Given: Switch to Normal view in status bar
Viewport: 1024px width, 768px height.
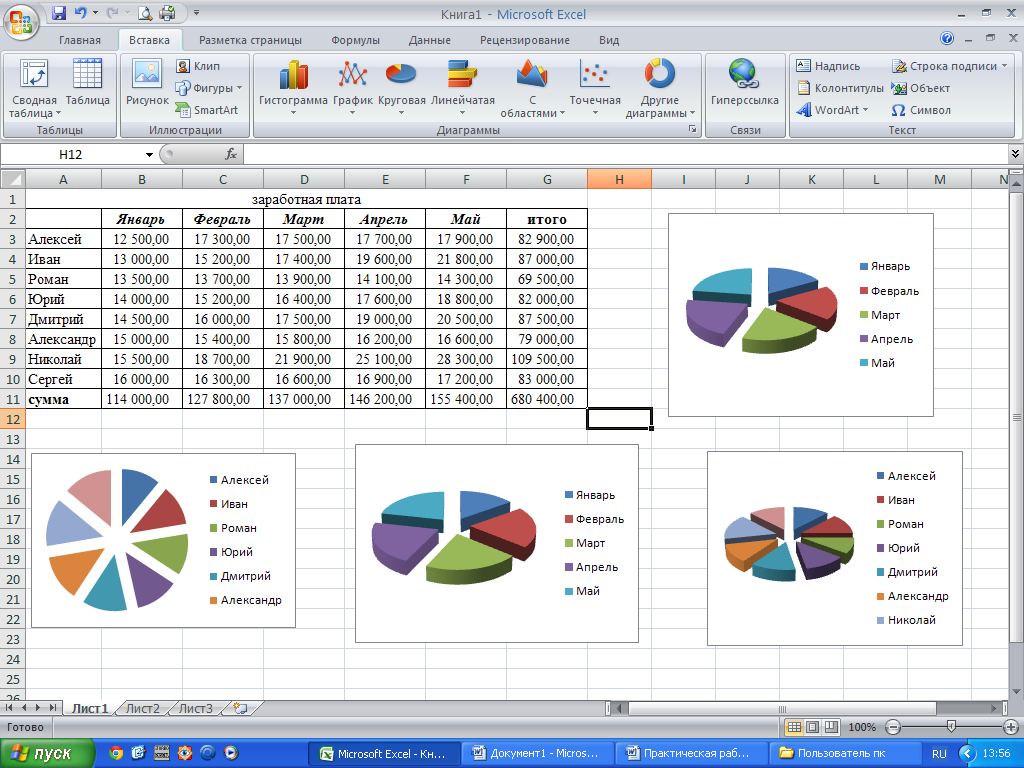Looking at the screenshot, I should click(x=794, y=727).
